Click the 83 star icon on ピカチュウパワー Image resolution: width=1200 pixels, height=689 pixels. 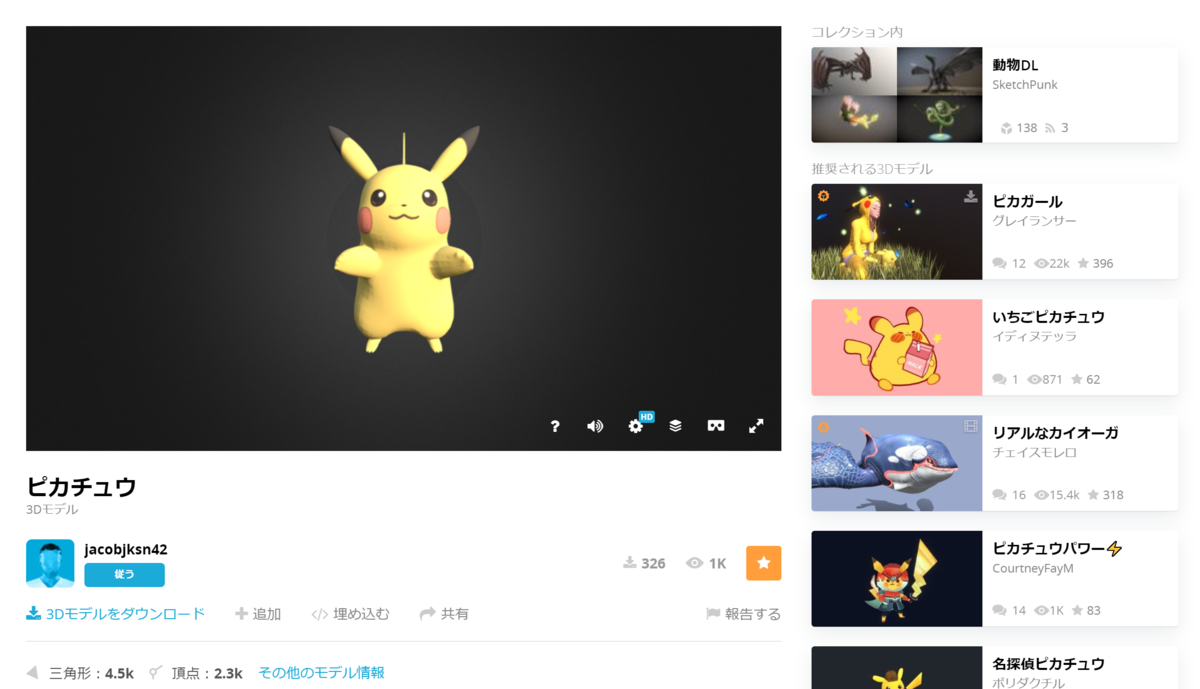click(x=1077, y=611)
